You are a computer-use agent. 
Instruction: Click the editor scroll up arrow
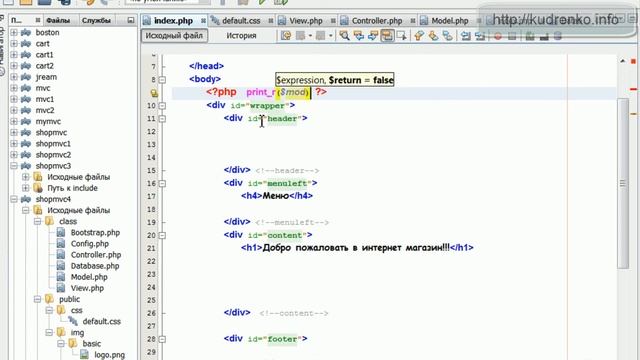[x=622, y=61]
